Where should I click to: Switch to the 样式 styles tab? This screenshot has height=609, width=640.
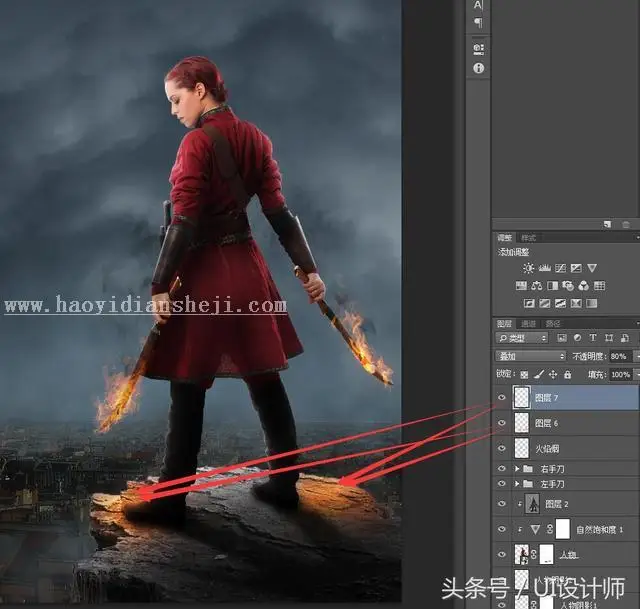(528, 238)
